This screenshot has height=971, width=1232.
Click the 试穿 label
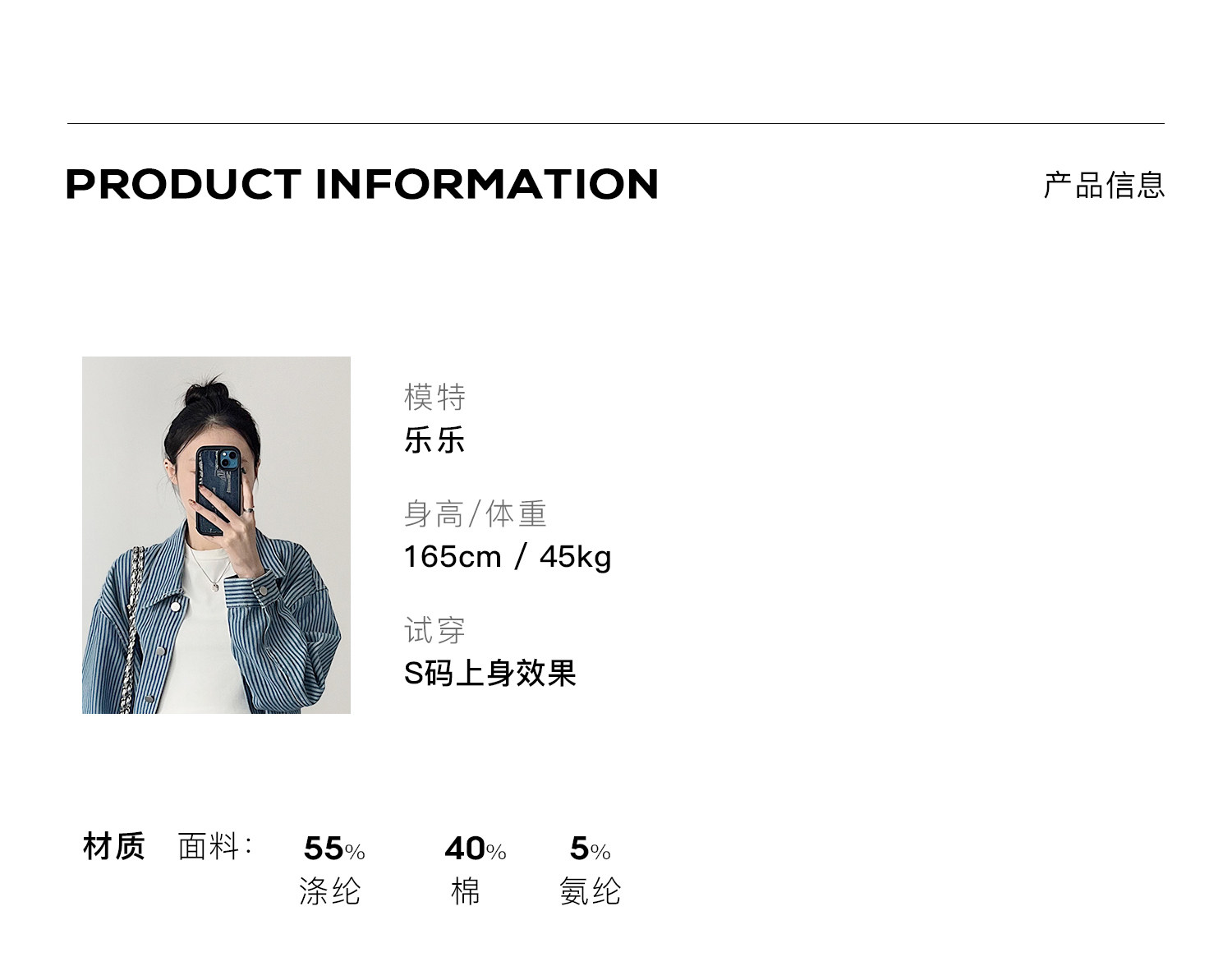tap(434, 631)
